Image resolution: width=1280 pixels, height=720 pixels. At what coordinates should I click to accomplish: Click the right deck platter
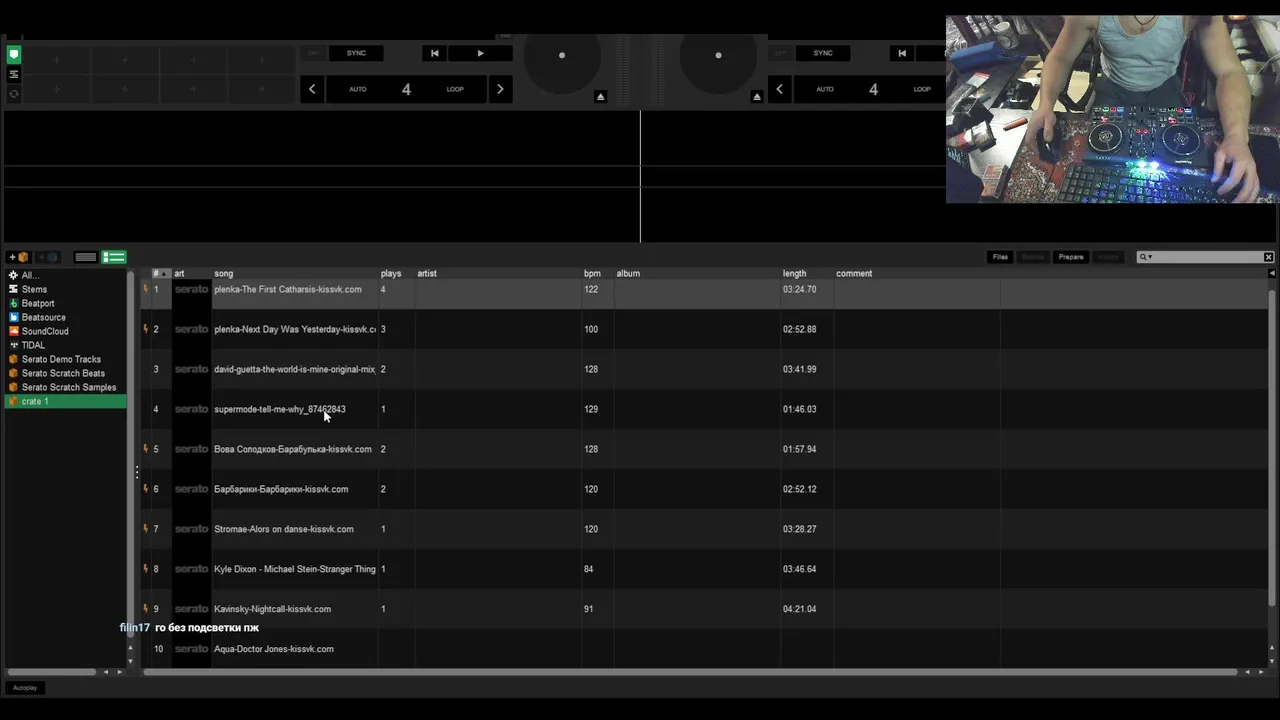tap(718, 57)
